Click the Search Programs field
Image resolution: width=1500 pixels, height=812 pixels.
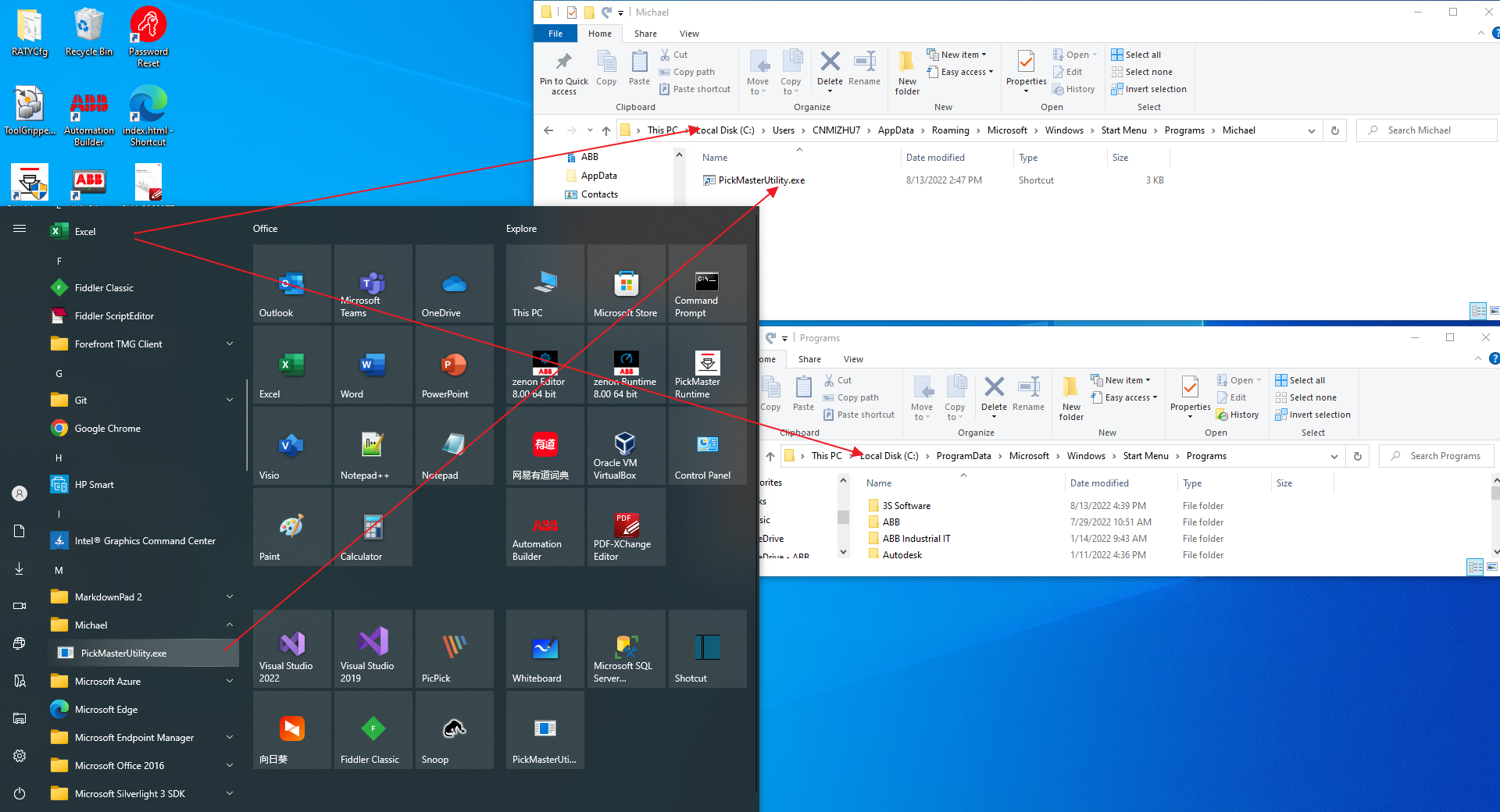point(1437,456)
